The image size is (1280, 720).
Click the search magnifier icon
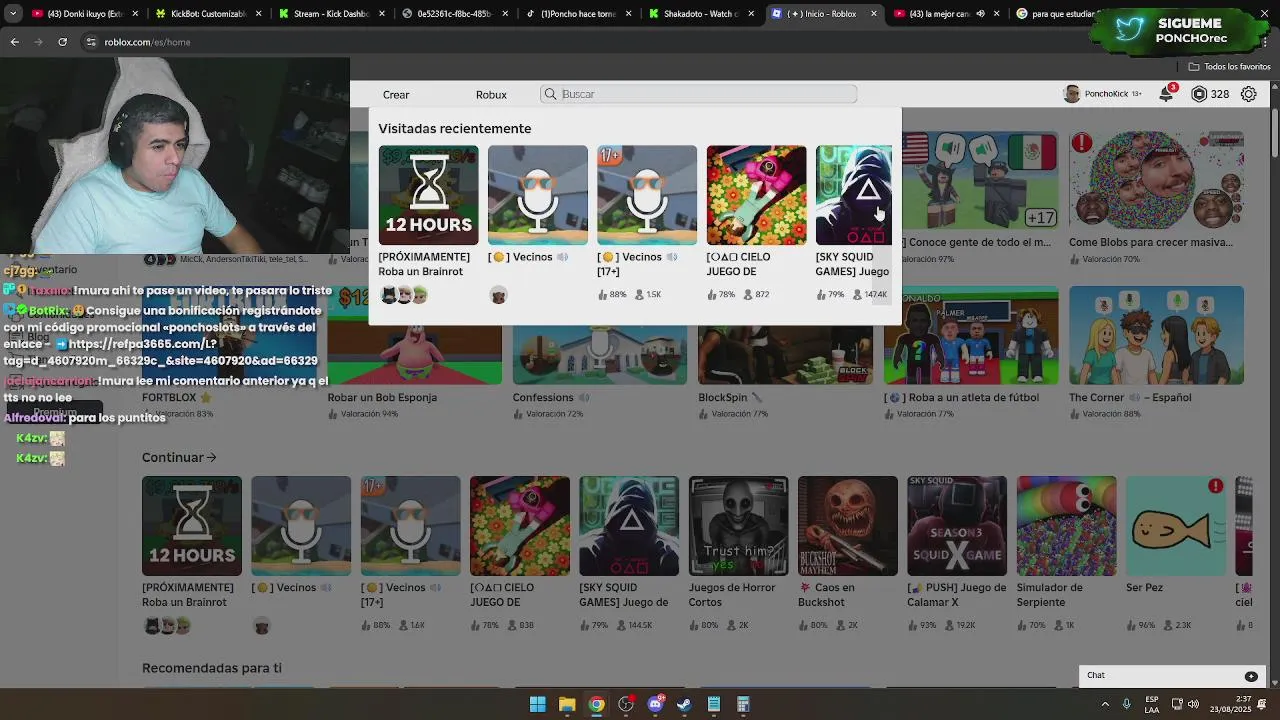(550, 94)
